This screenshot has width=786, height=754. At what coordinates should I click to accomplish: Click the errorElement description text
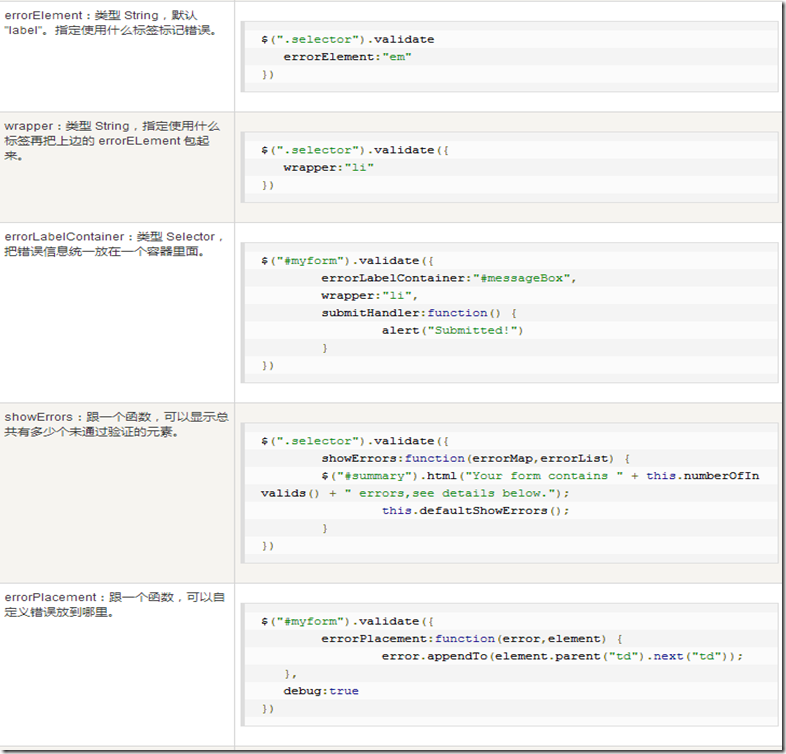point(111,23)
